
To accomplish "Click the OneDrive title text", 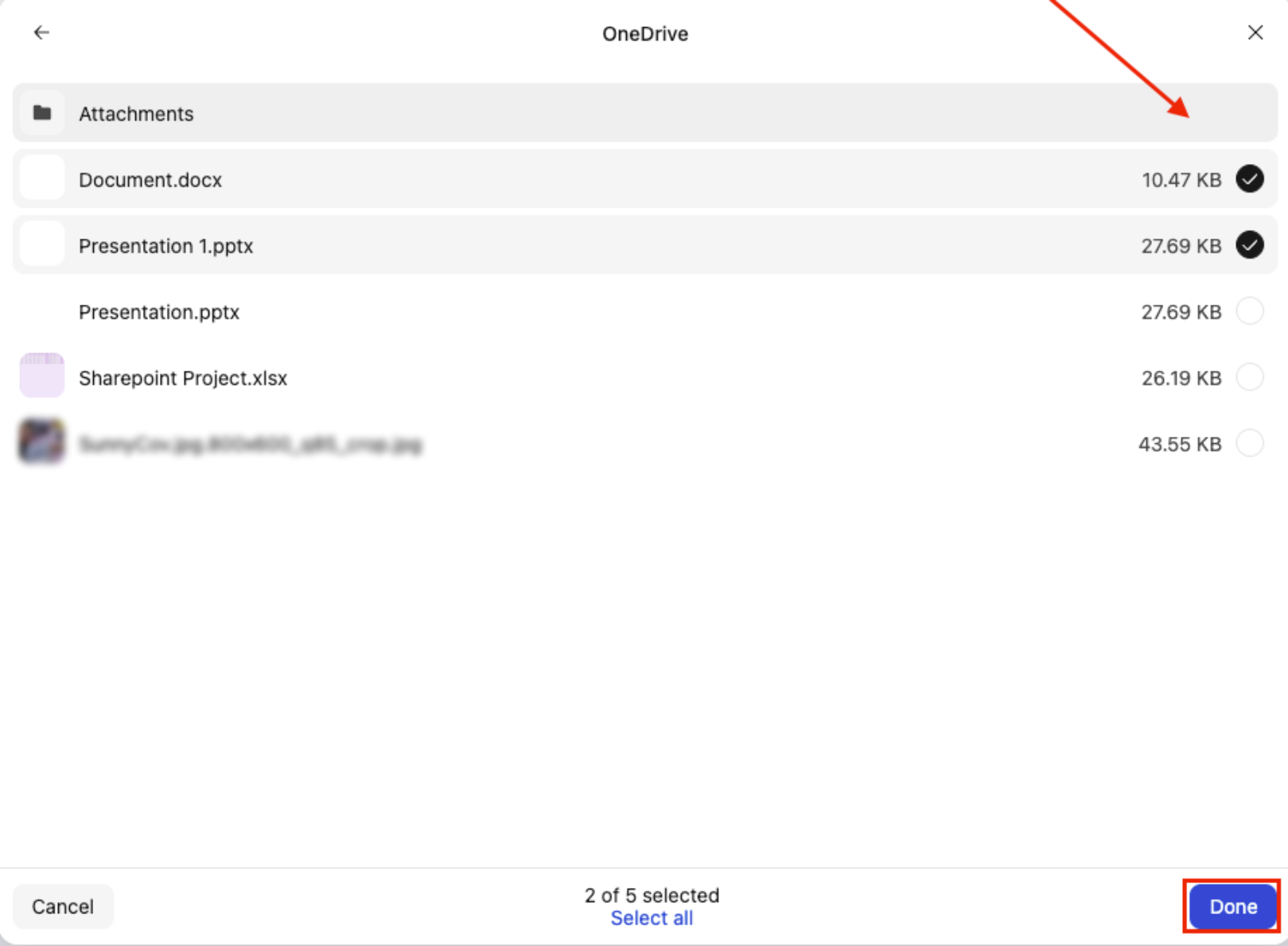I will 645,33.
